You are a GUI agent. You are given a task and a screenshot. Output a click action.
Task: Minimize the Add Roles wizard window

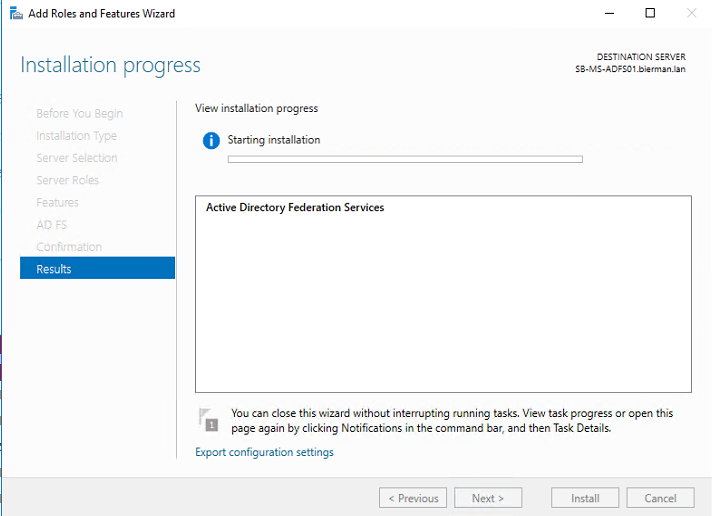609,13
